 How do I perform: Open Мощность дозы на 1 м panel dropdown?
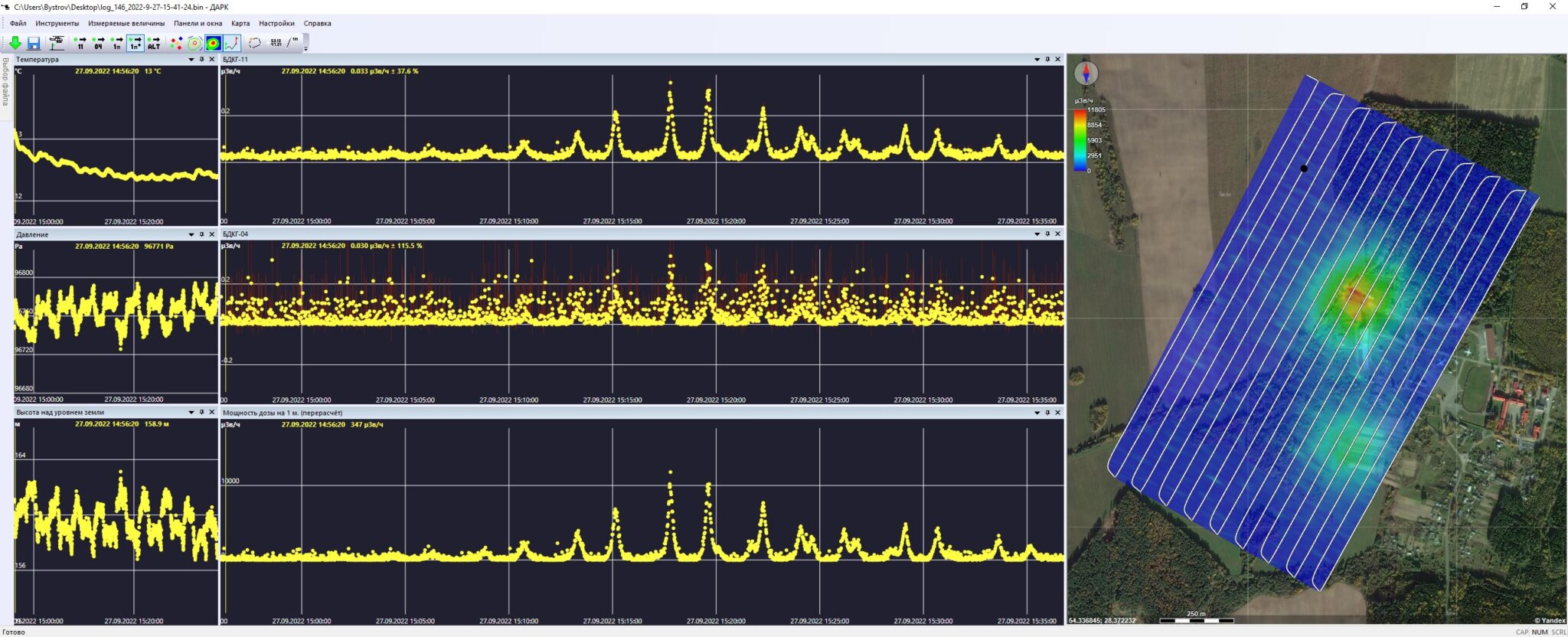click(x=1037, y=412)
